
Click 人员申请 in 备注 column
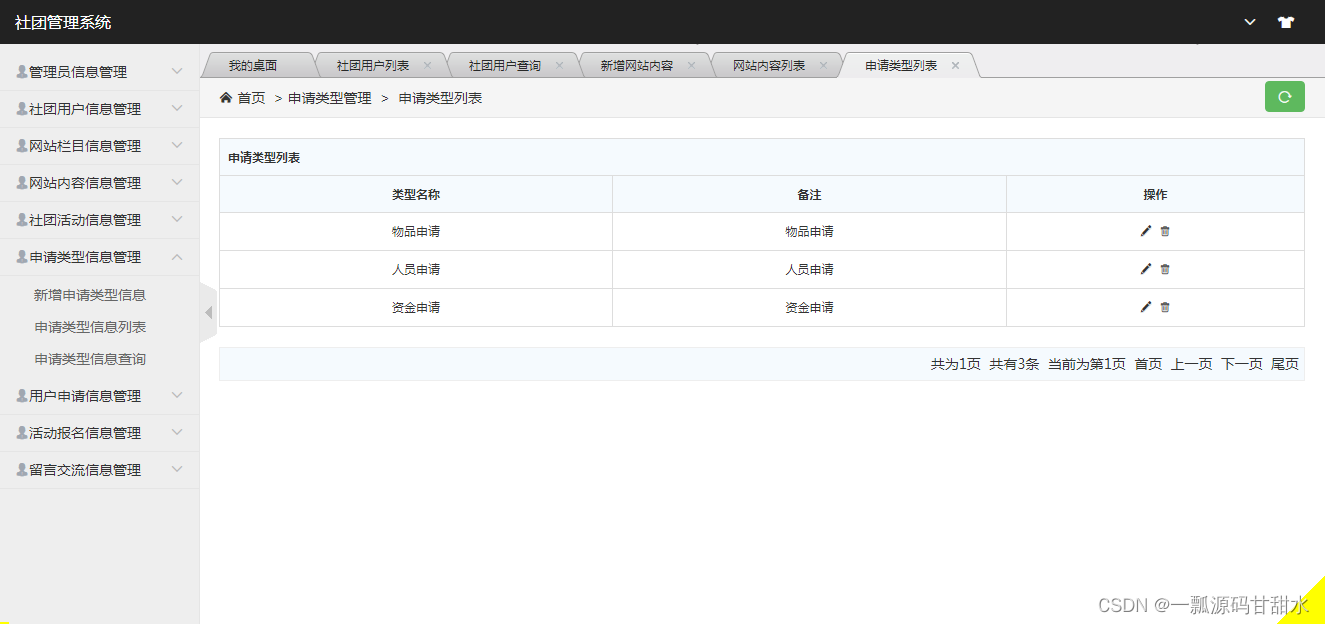click(809, 269)
